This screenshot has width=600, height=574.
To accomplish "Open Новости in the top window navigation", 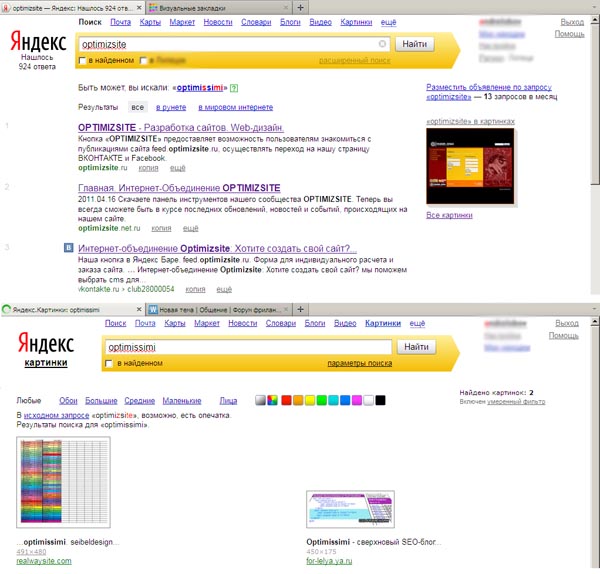I will (x=218, y=22).
